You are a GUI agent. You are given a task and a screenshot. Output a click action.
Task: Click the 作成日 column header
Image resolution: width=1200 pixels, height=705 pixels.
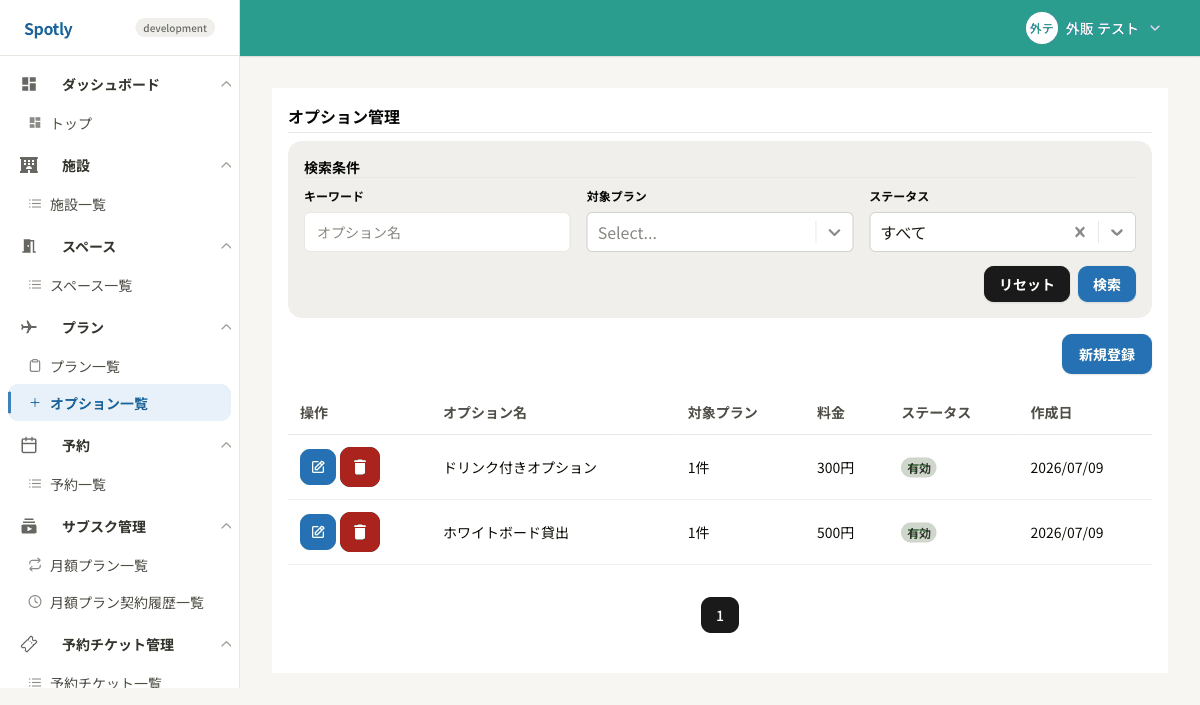click(1051, 412)
